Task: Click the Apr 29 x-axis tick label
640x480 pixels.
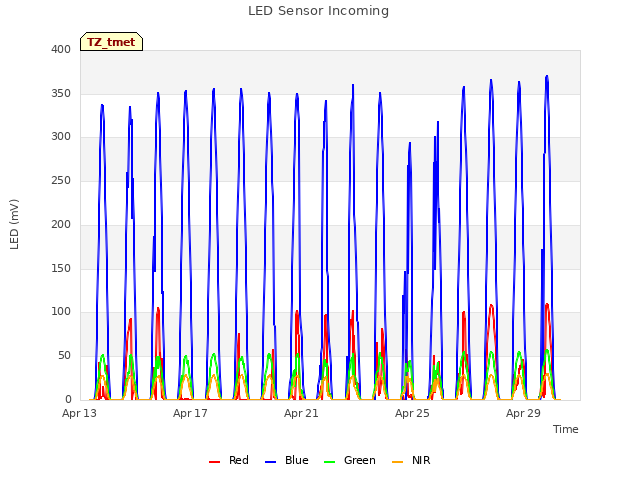Action: [523, 413]
